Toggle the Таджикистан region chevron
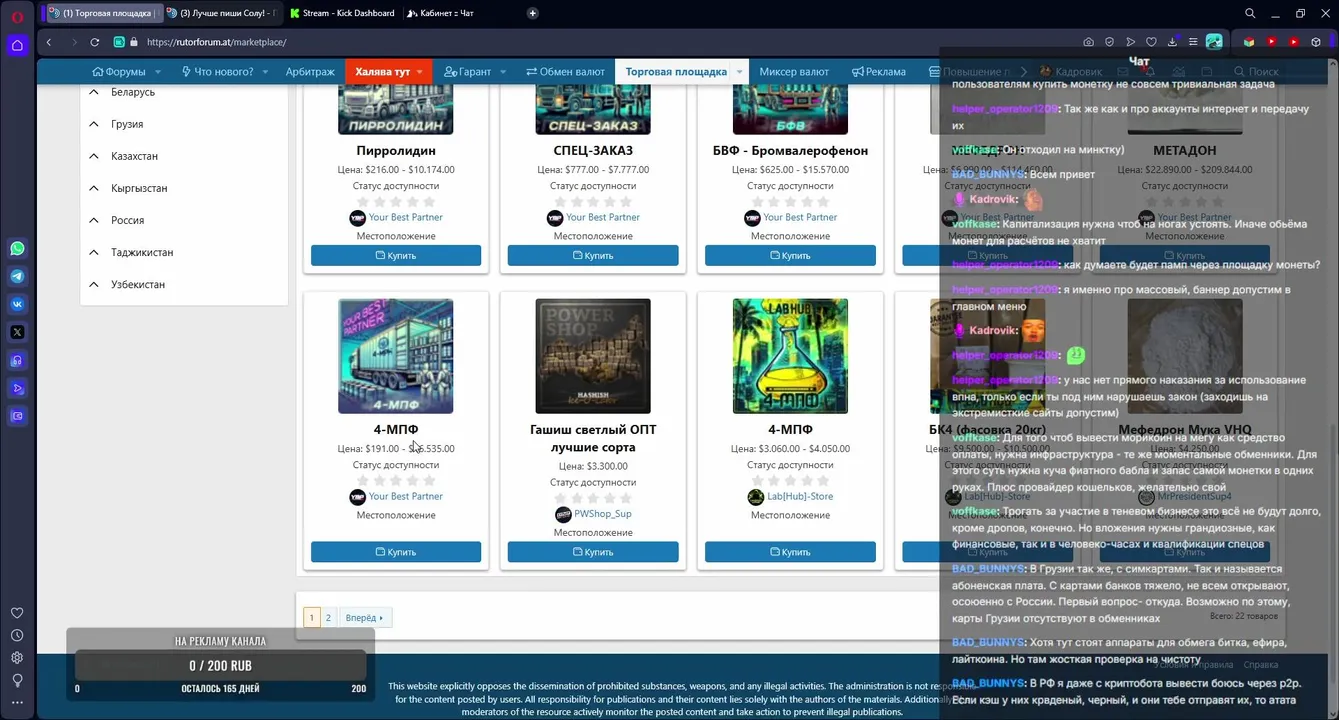The height and width of the screenshot is (720, 1339). (94, 252)
